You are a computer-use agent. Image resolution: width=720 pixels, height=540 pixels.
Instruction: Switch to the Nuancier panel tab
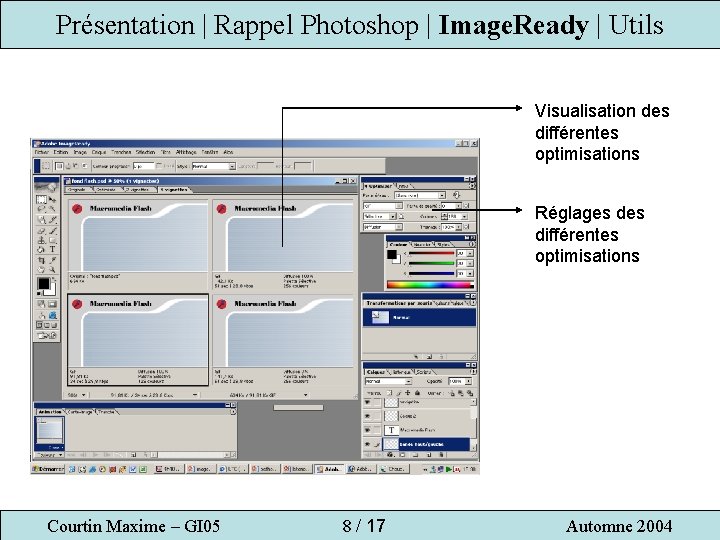coord(422,245)
